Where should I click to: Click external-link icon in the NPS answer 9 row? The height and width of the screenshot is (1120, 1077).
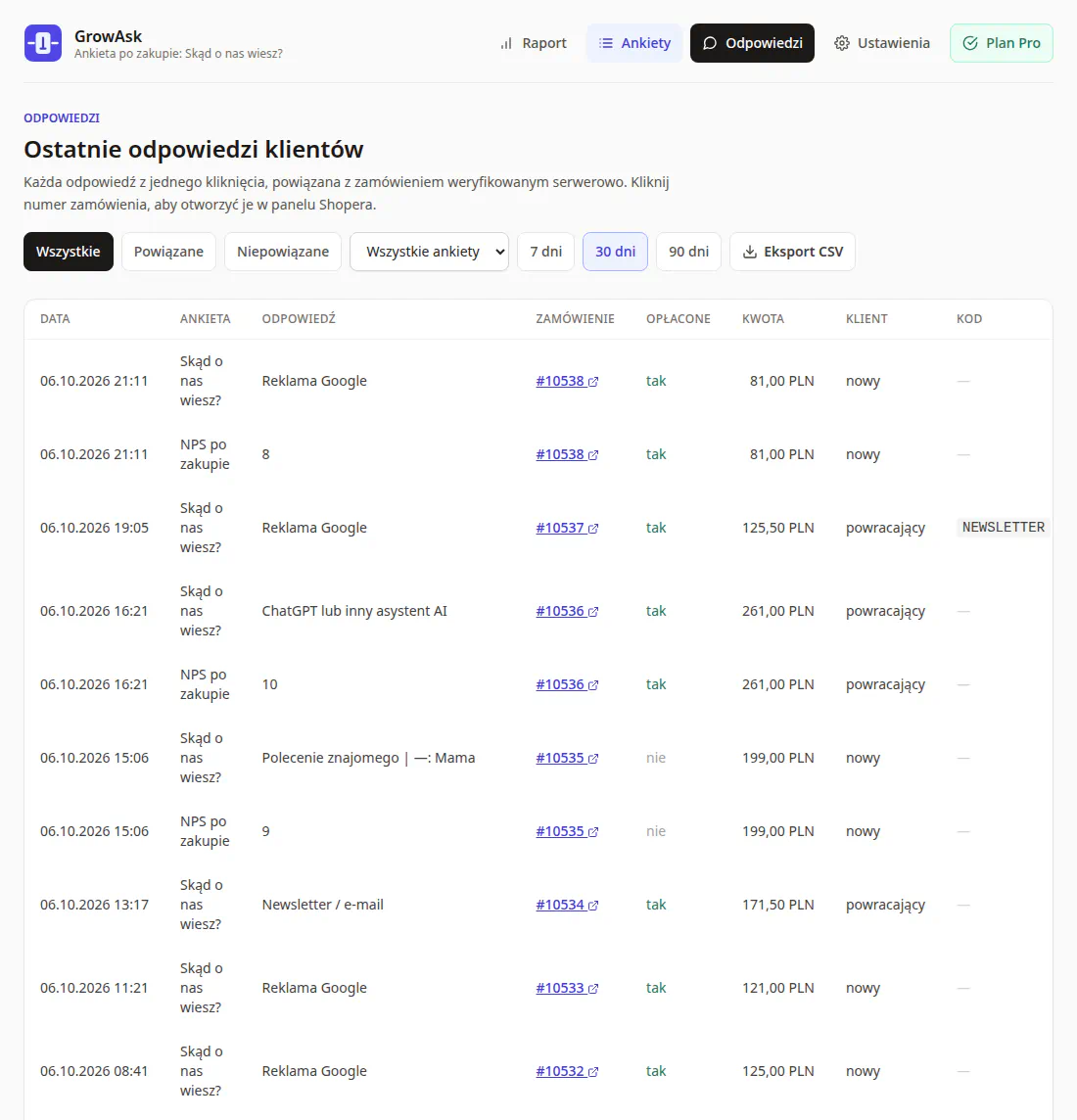tap(592, 831)
